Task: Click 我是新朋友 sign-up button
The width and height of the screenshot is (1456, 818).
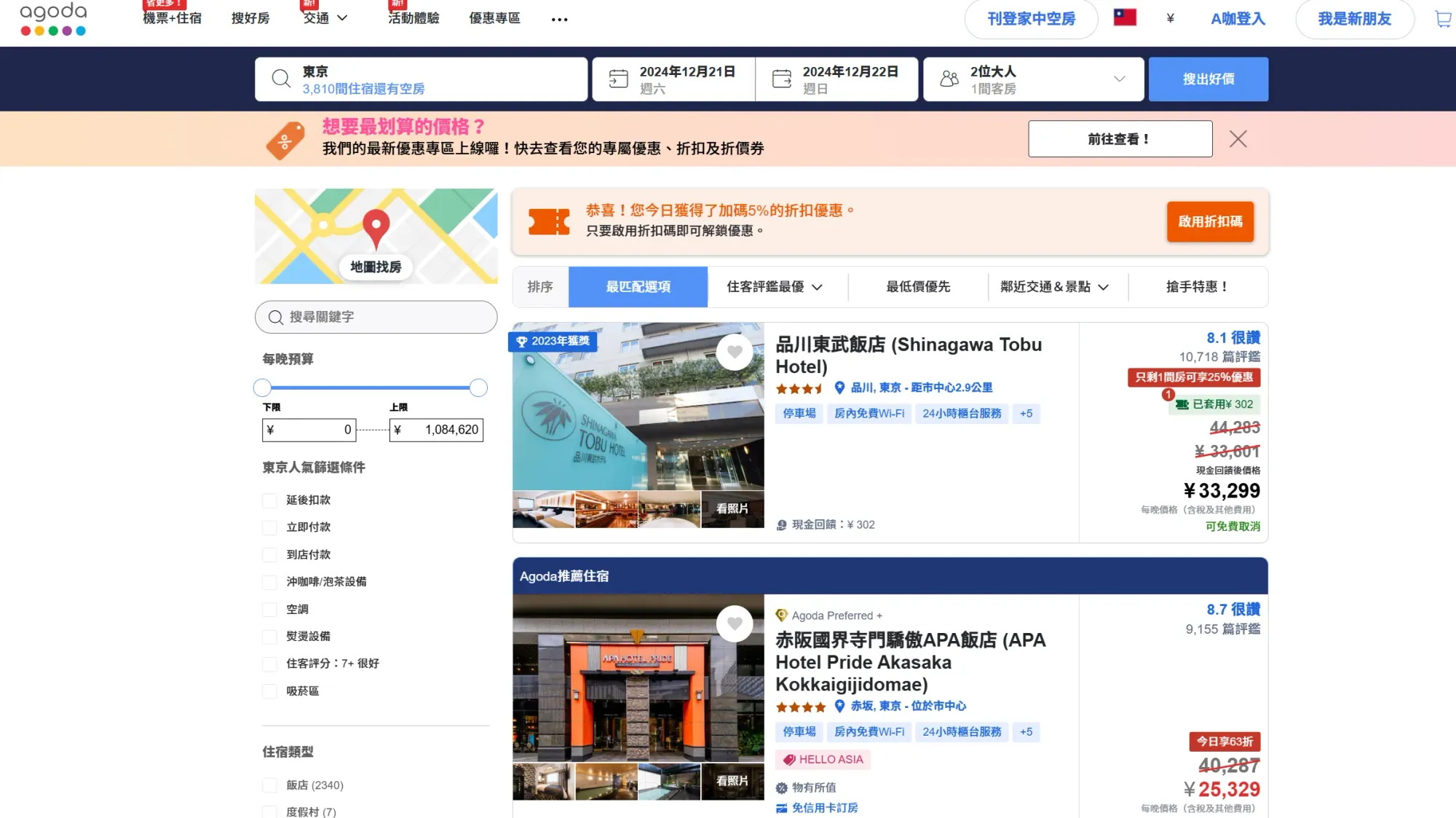Action: tap(1355, 19)
